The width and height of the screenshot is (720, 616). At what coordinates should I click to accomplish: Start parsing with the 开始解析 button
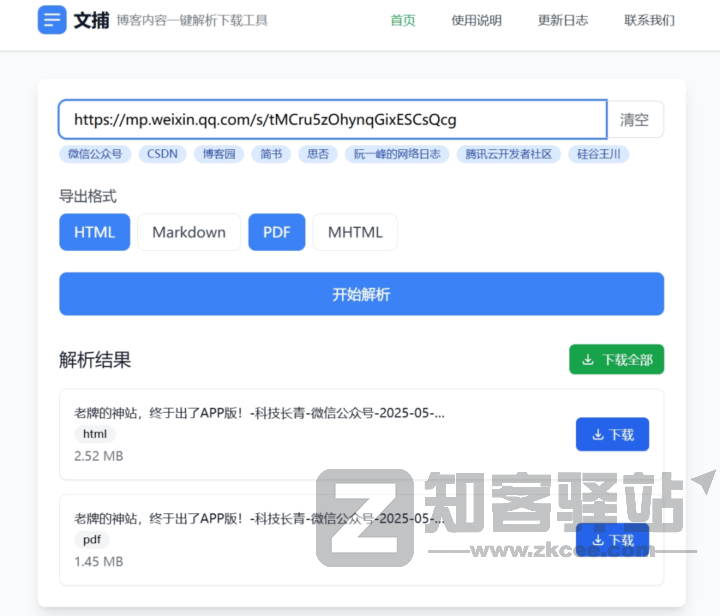click(x=361, y=294)
